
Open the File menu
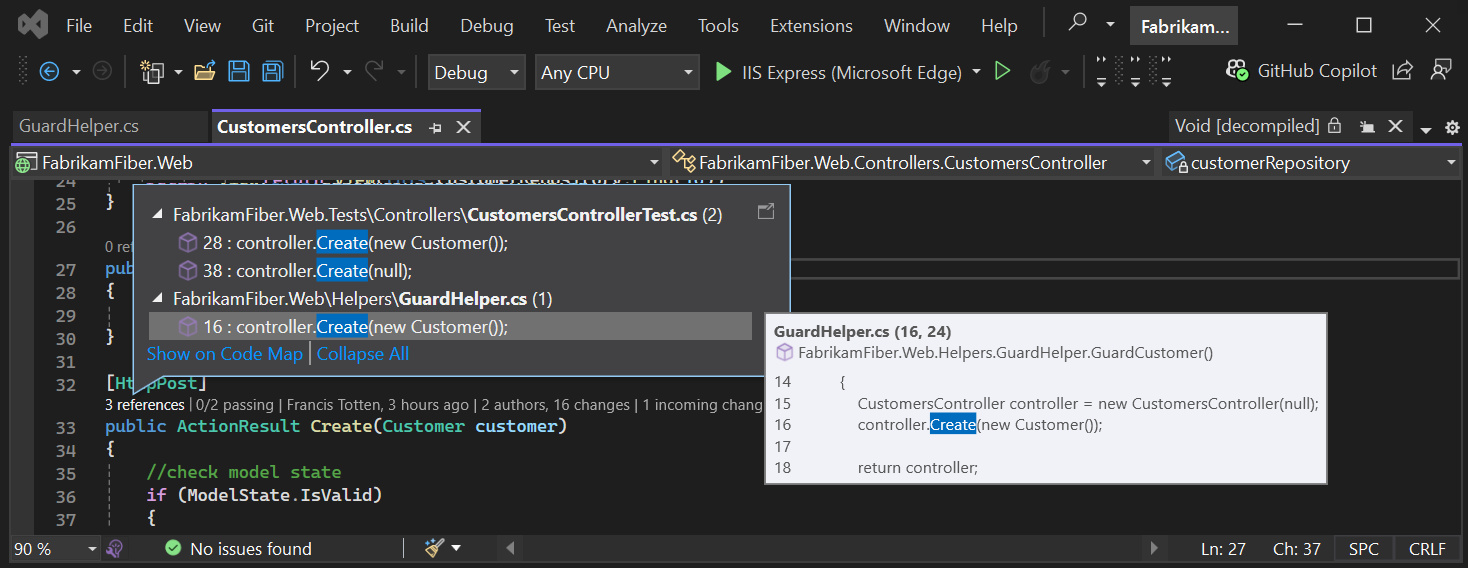click(79, 26)
